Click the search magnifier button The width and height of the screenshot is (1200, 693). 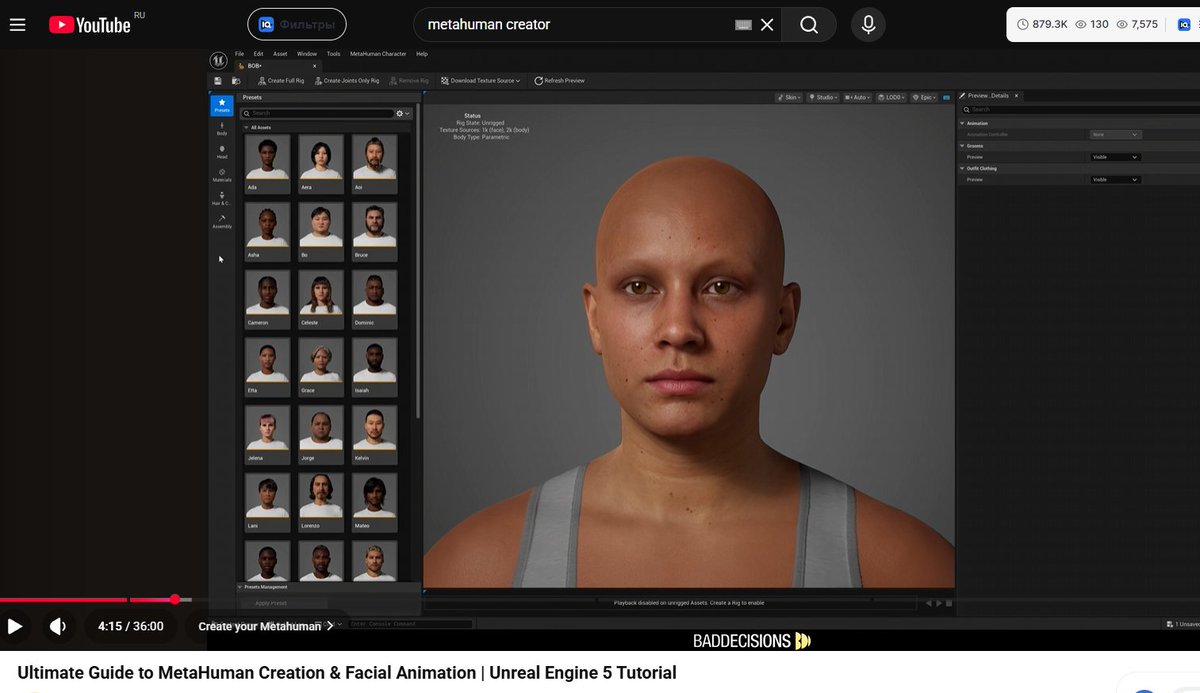click(x=809, y=24)
